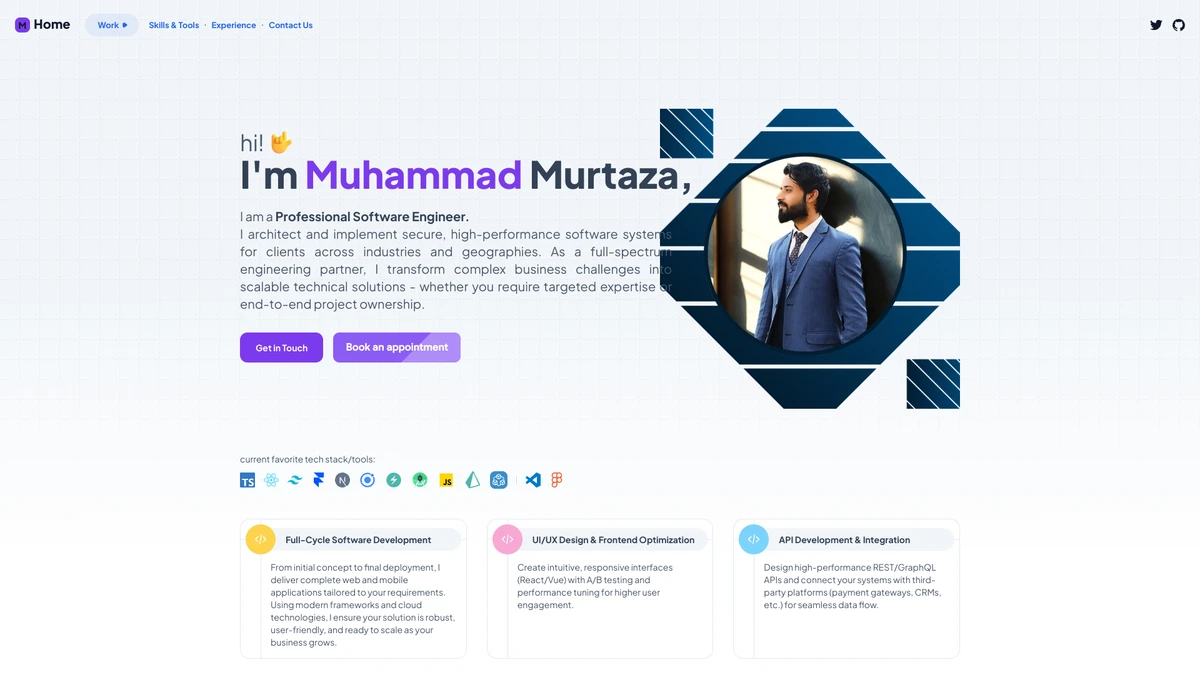This screenshot has height=675, width=1200.
Task: Click Book an appointment button
Action: tap(397, 347)
